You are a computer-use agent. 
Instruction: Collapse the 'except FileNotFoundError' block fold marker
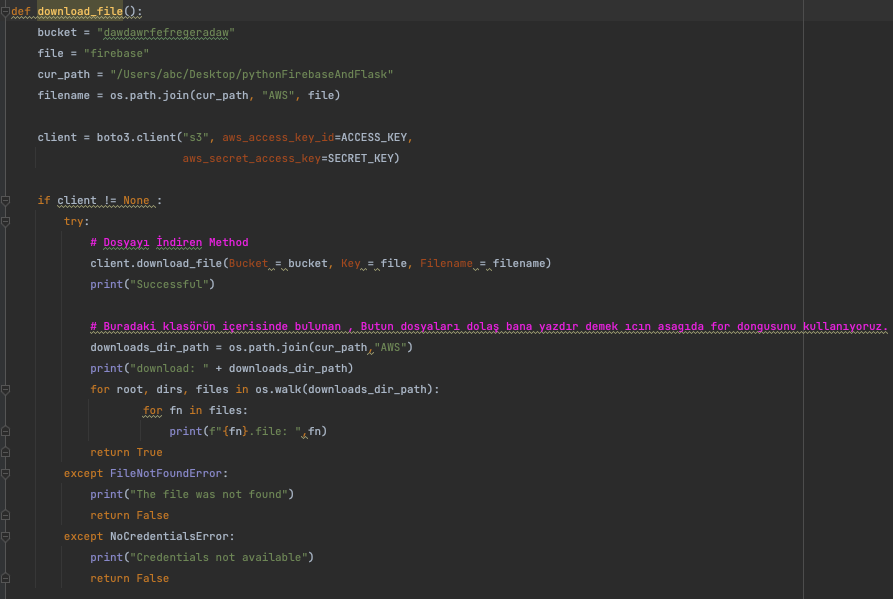(5, 473)
